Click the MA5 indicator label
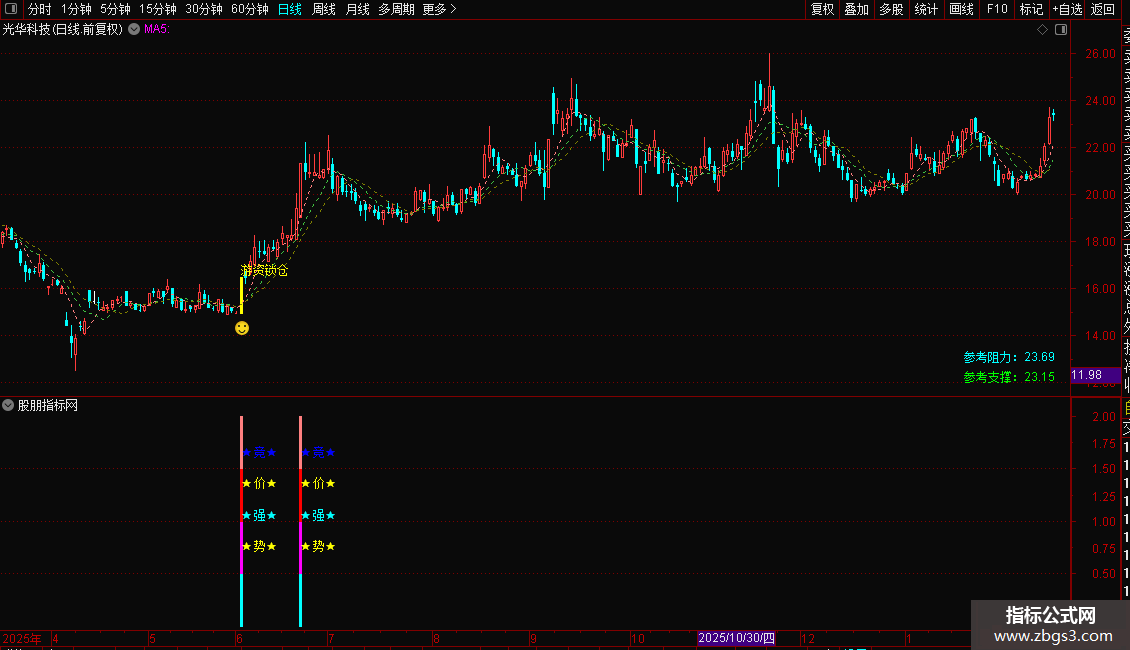This screenshot has height=650, width=1130. [156, 29]
